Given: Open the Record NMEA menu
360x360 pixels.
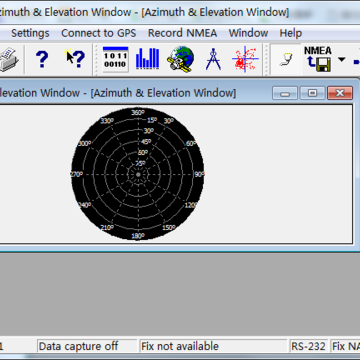Looking at the screenshot, I should click(x=182, y=33).
